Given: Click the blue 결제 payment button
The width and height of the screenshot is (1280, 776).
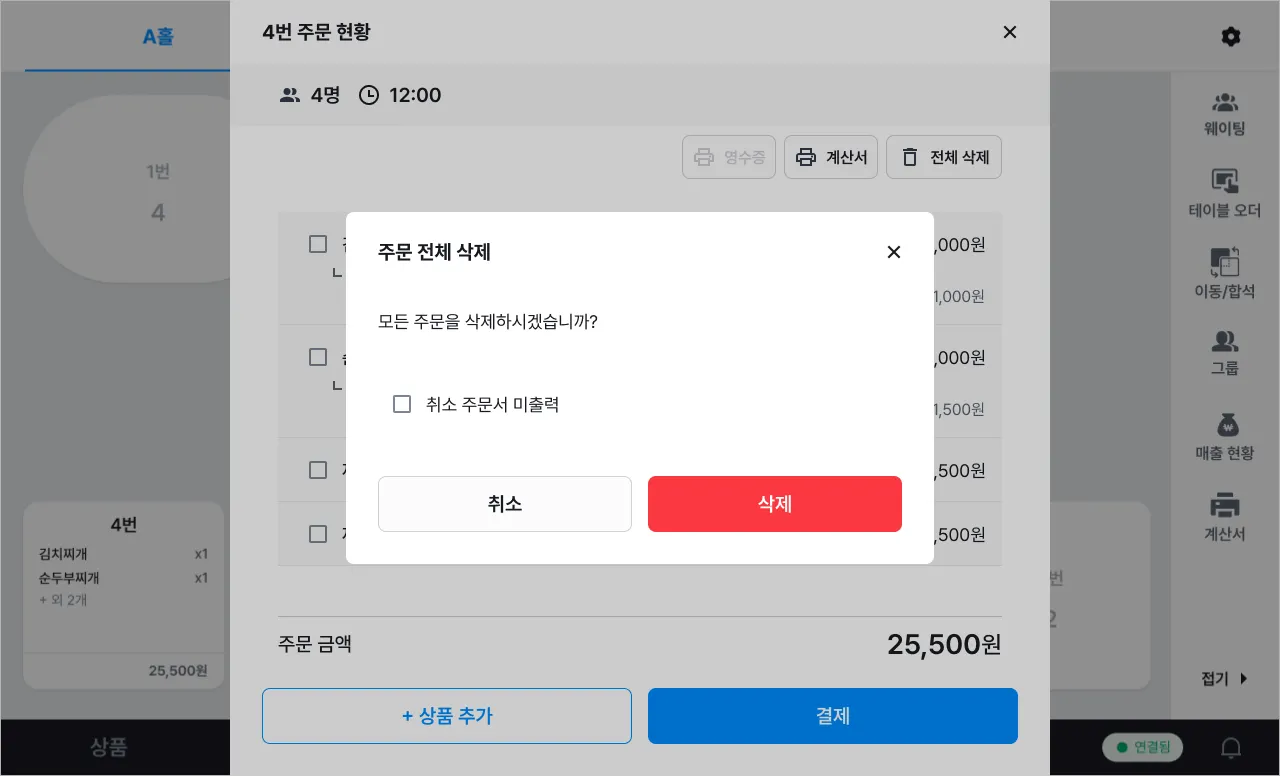Looking at the screenshot, I should [832, 716].
